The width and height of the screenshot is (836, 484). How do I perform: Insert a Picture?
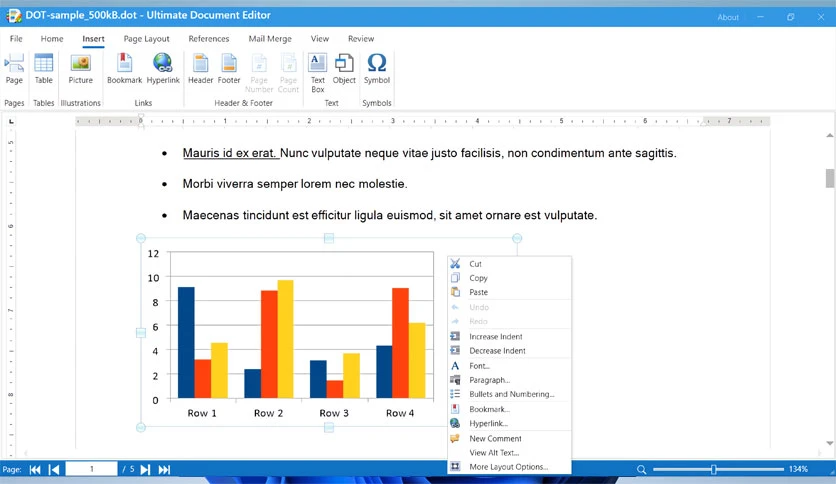(x=81, y=69)
